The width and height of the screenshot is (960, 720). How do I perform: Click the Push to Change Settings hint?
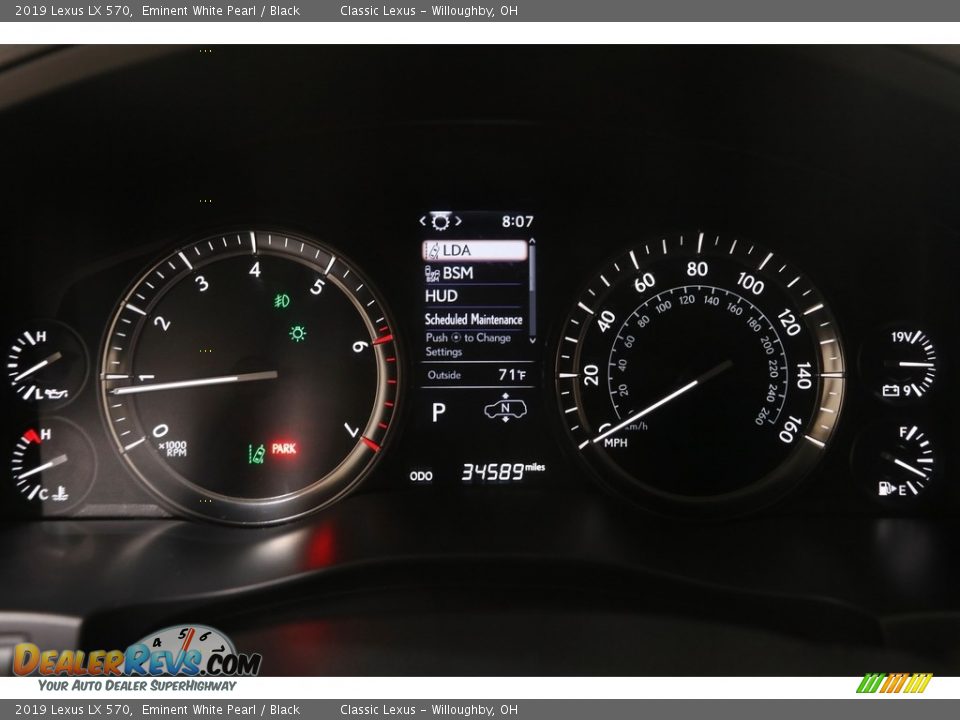pyautogui.click(x=468, y=345)
